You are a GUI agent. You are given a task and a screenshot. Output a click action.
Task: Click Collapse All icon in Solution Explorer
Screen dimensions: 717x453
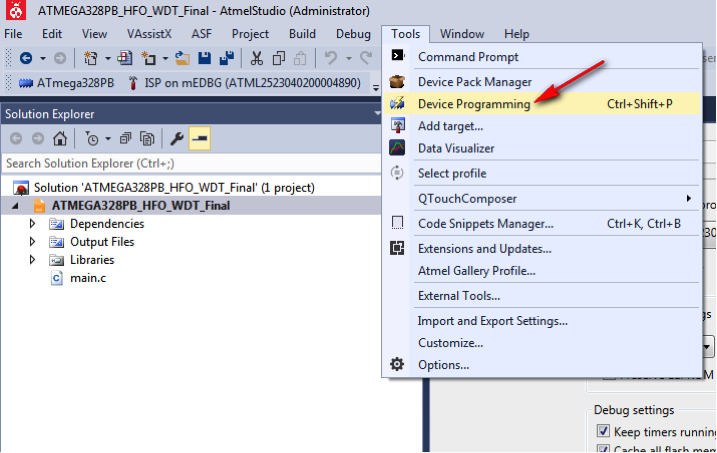tap(127, 139)
